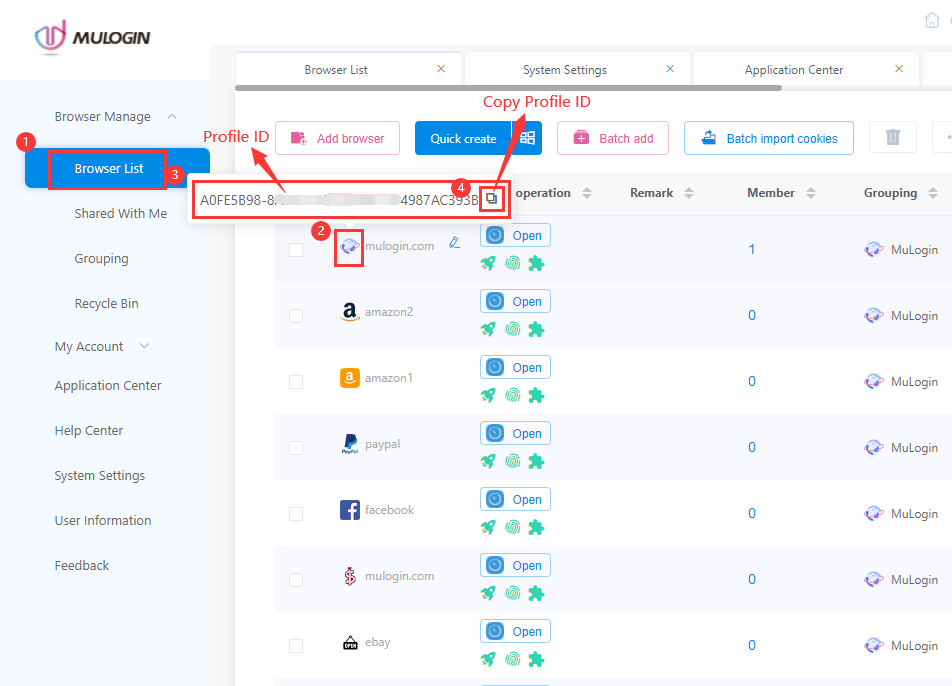Click the fingerprint icon in ebay row
Viewport: 952px width, 686px height.
[512, 659]
